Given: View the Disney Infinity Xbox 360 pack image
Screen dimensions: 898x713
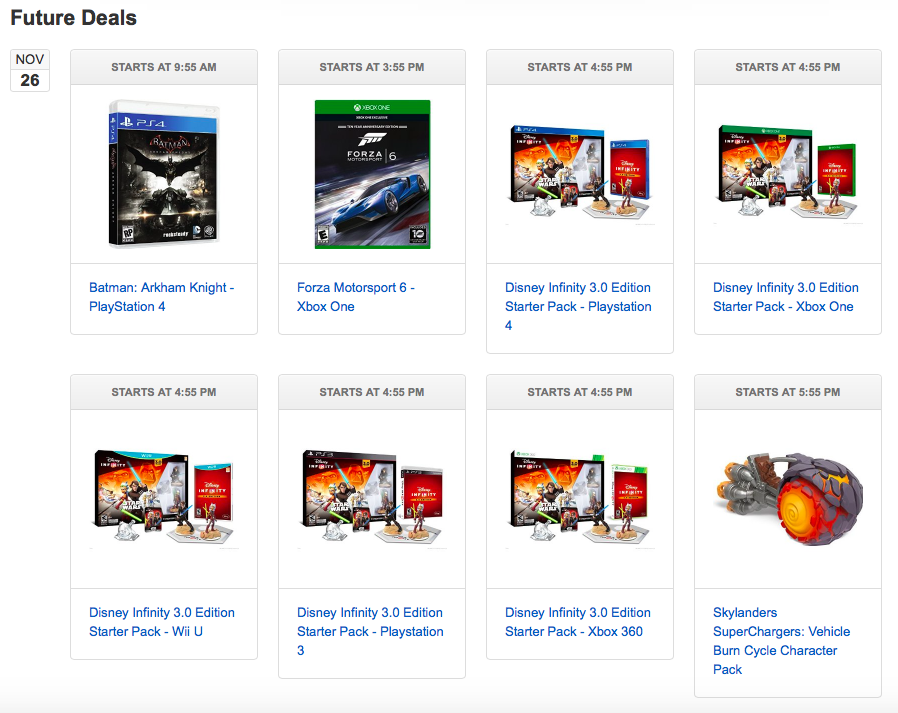Looking at the screenshot, I should [580, 499].
